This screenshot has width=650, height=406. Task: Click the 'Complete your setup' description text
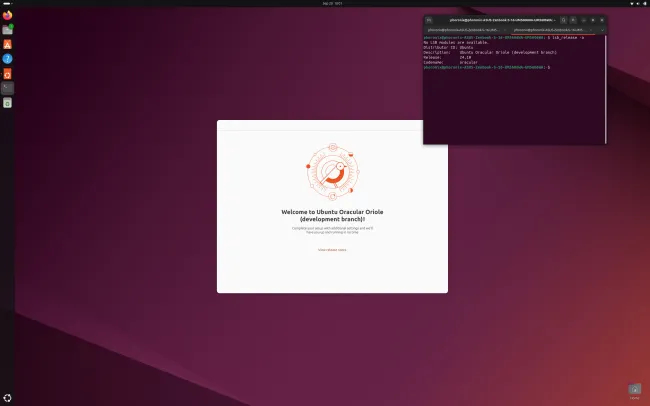tap(332, 230)
